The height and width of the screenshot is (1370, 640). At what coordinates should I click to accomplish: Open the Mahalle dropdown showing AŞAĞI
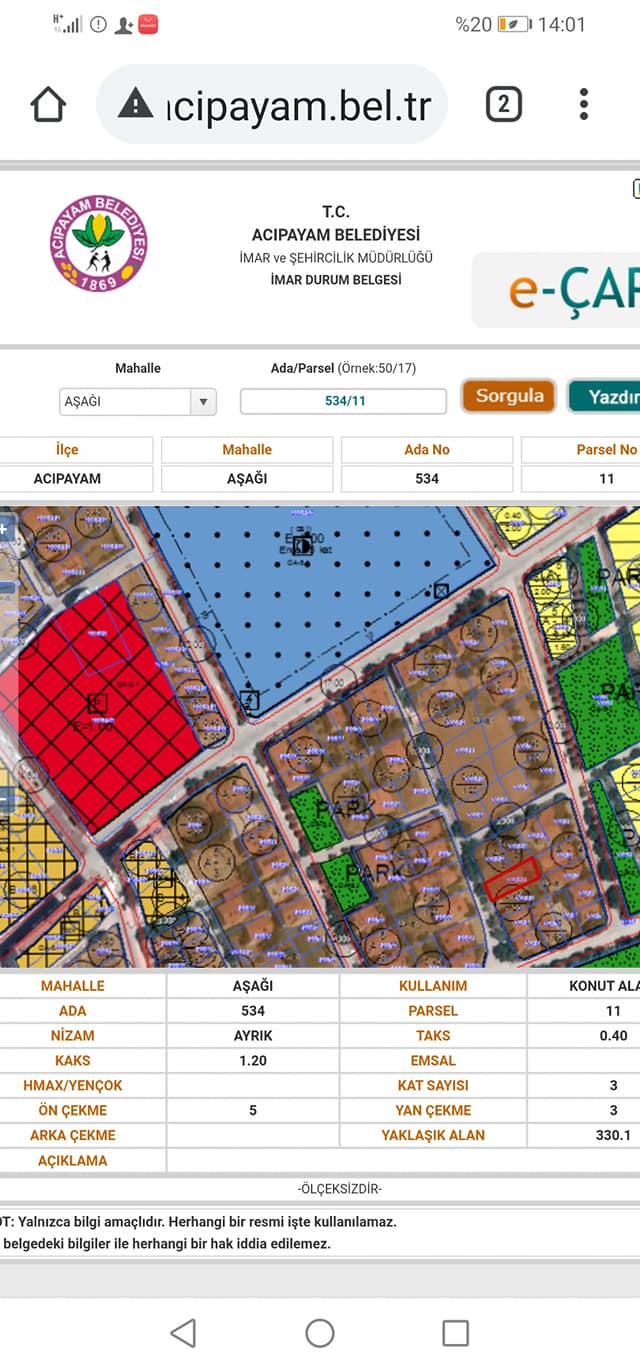pyautogui.click(x=138, y=402)
